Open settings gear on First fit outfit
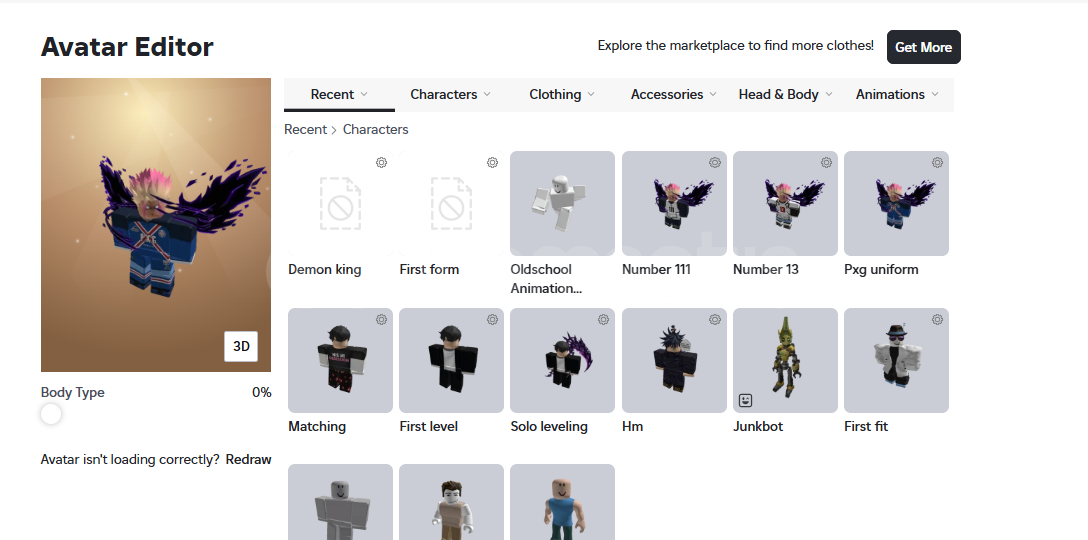1088x540 pixels. pyautogui.click(x=937, y=319)
